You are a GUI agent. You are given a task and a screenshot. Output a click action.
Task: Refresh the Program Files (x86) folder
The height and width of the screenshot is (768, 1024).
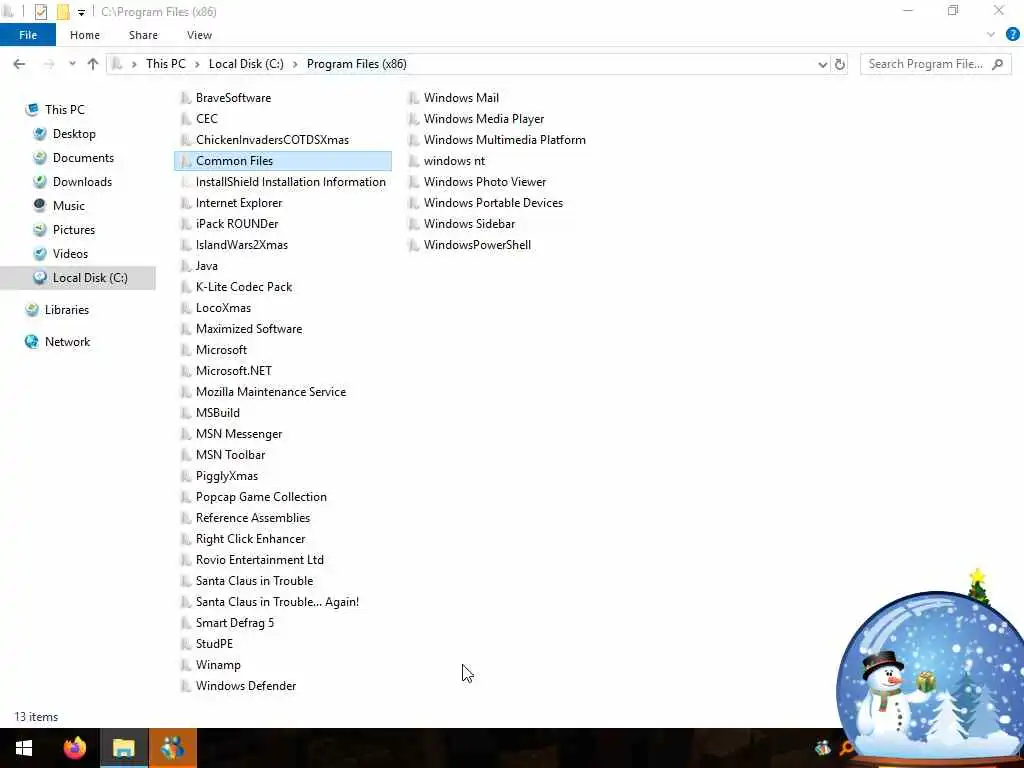pos(840,64)
